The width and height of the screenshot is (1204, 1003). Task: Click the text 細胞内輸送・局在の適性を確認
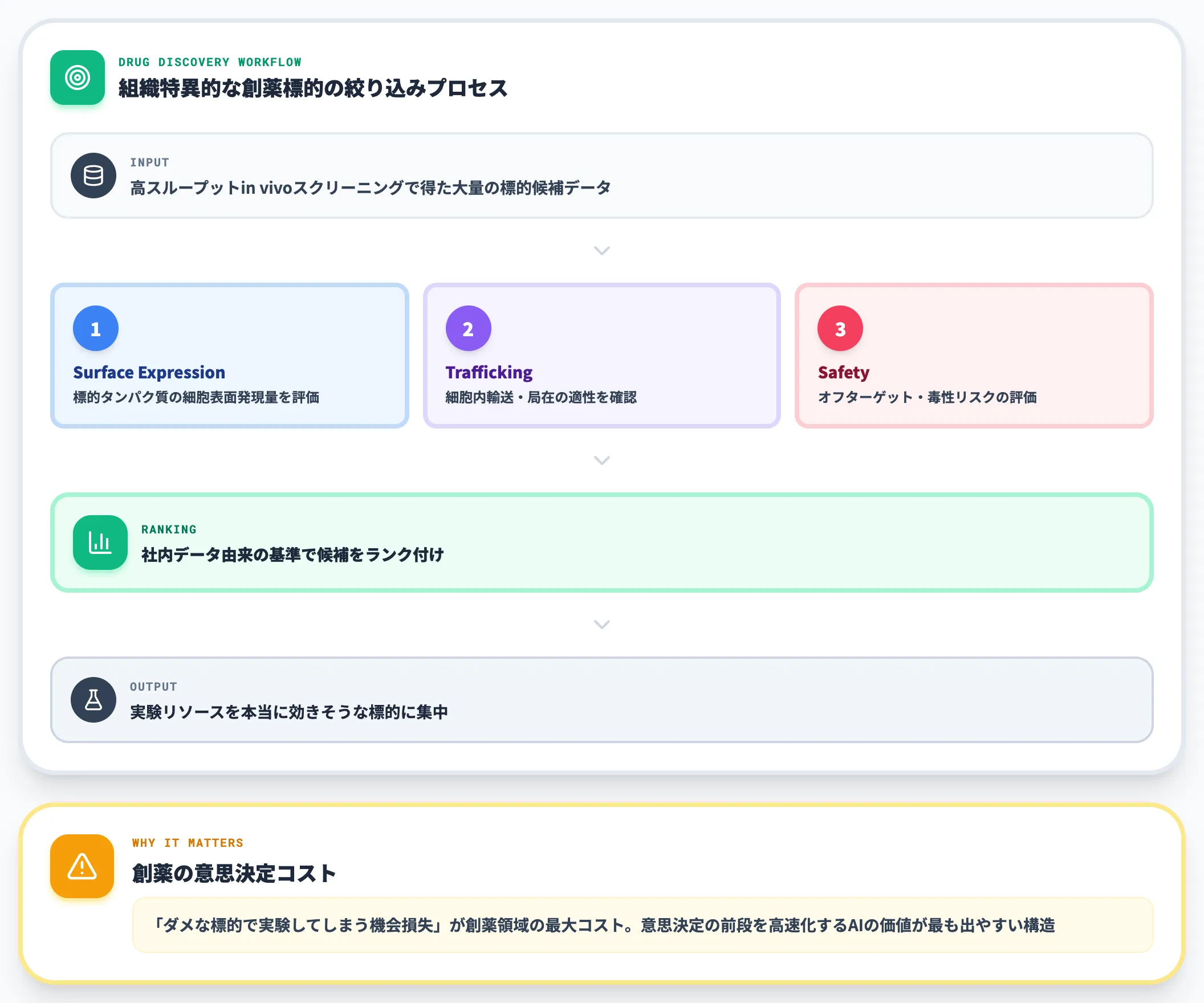coord(541,397)
